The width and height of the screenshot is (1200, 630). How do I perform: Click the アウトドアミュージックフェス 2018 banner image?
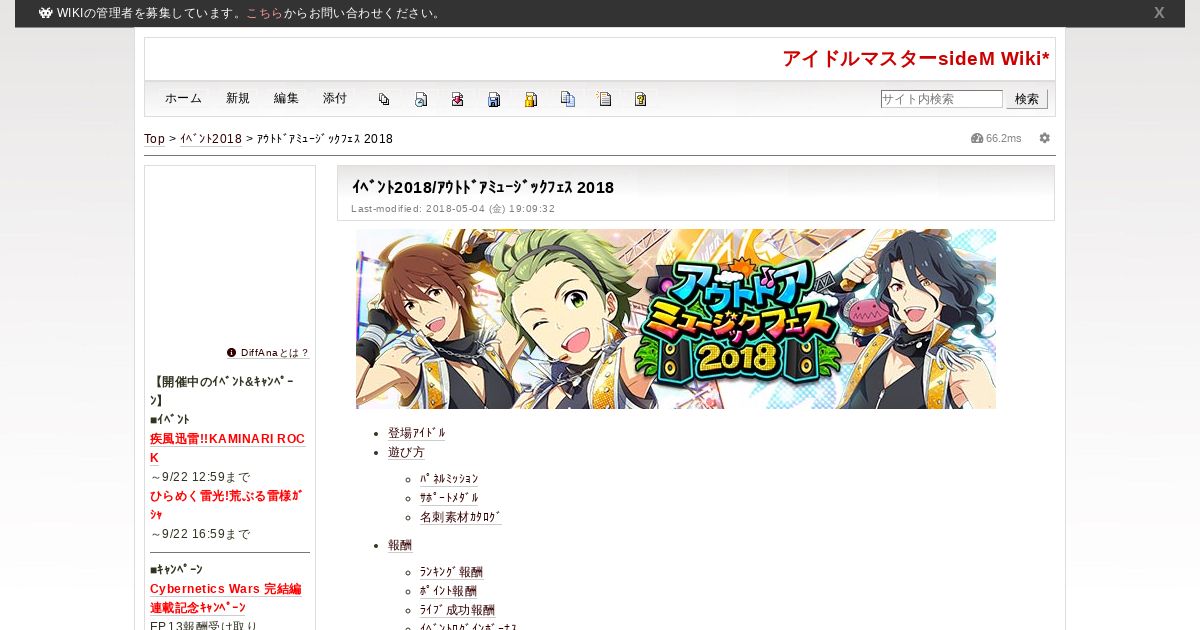tap(676, 319)
